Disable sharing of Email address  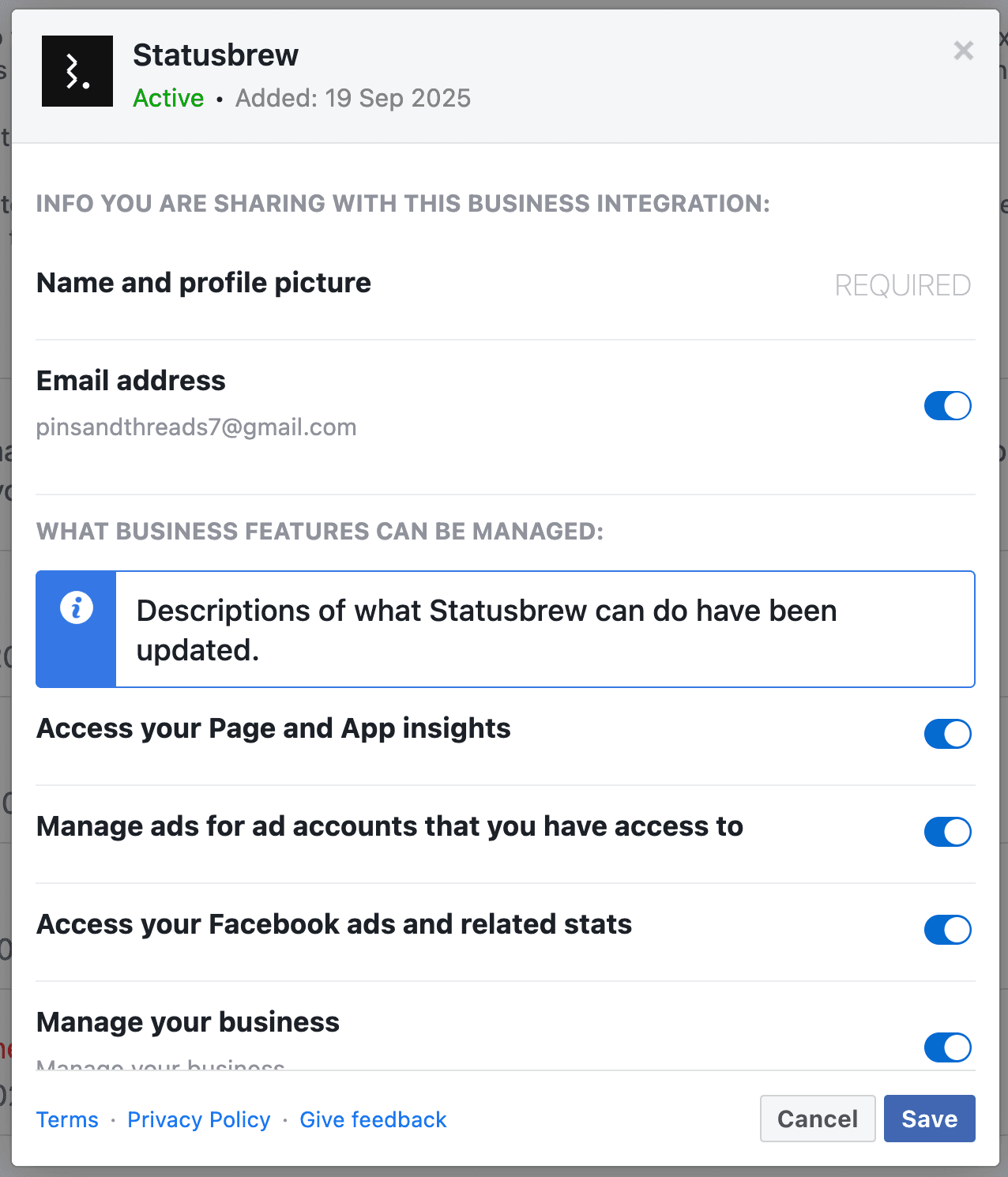click(947, 406)
